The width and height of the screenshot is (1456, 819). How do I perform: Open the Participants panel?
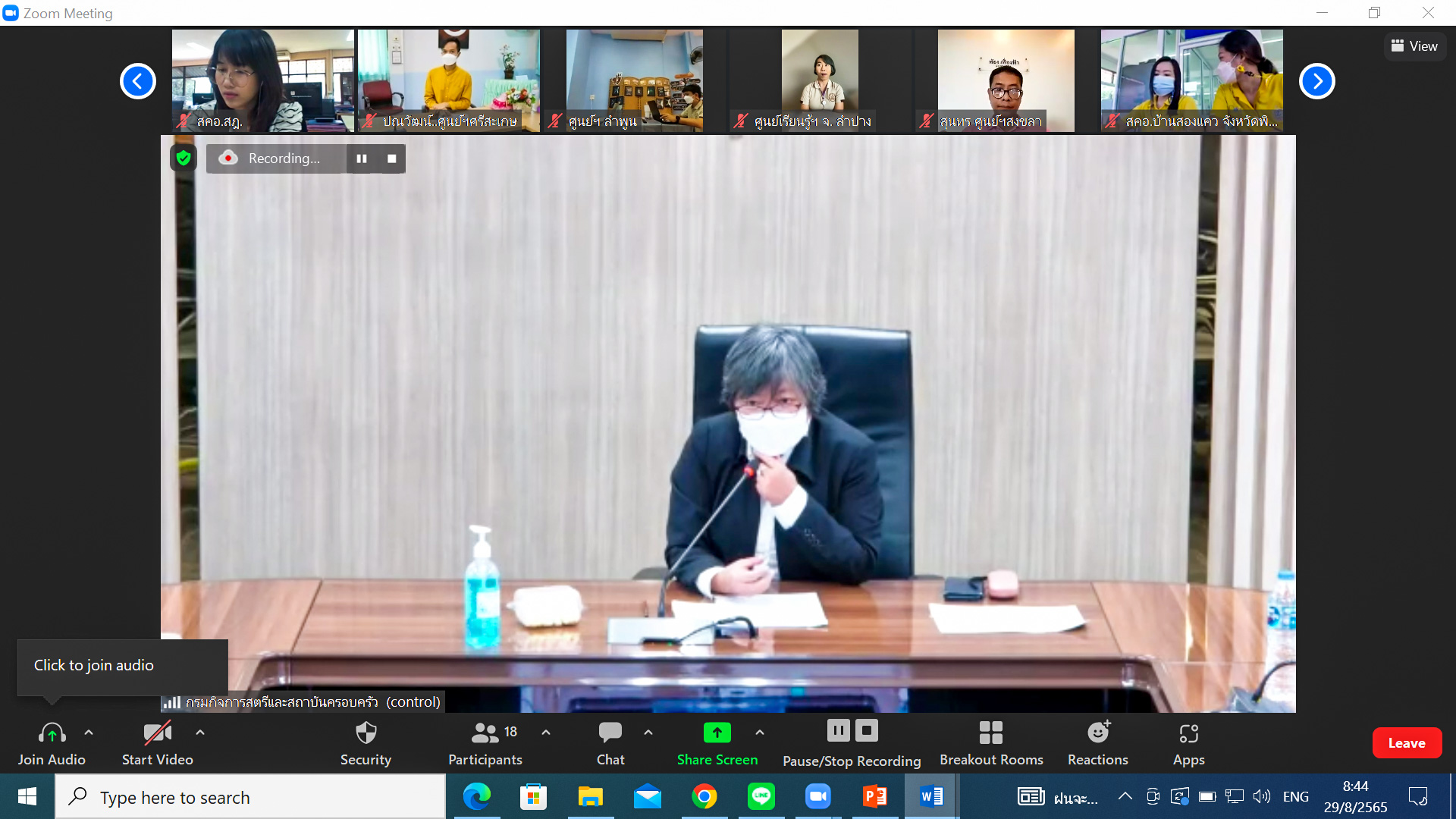485,743
